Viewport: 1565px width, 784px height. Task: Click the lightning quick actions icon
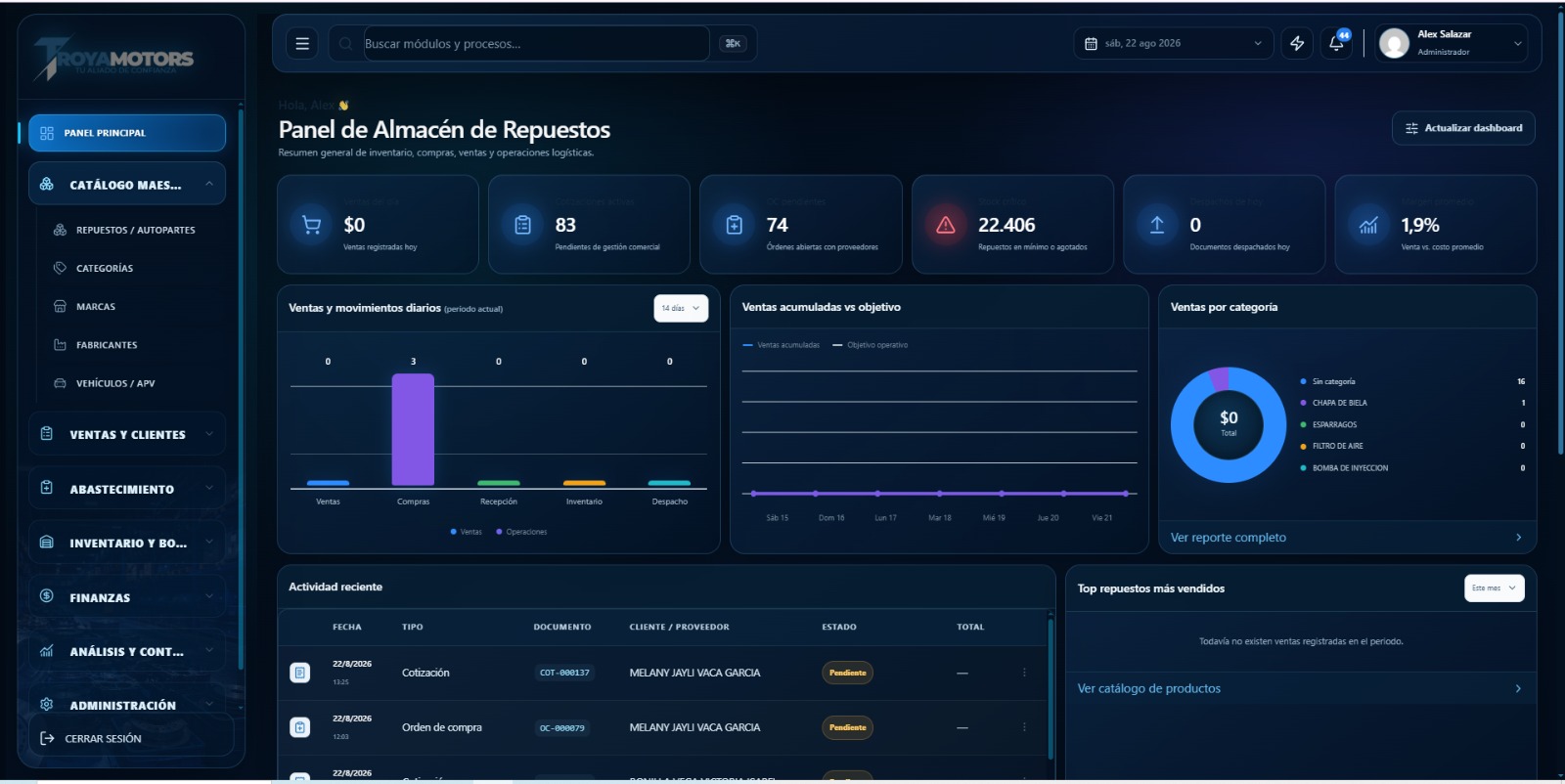[x=1297, y=44]
